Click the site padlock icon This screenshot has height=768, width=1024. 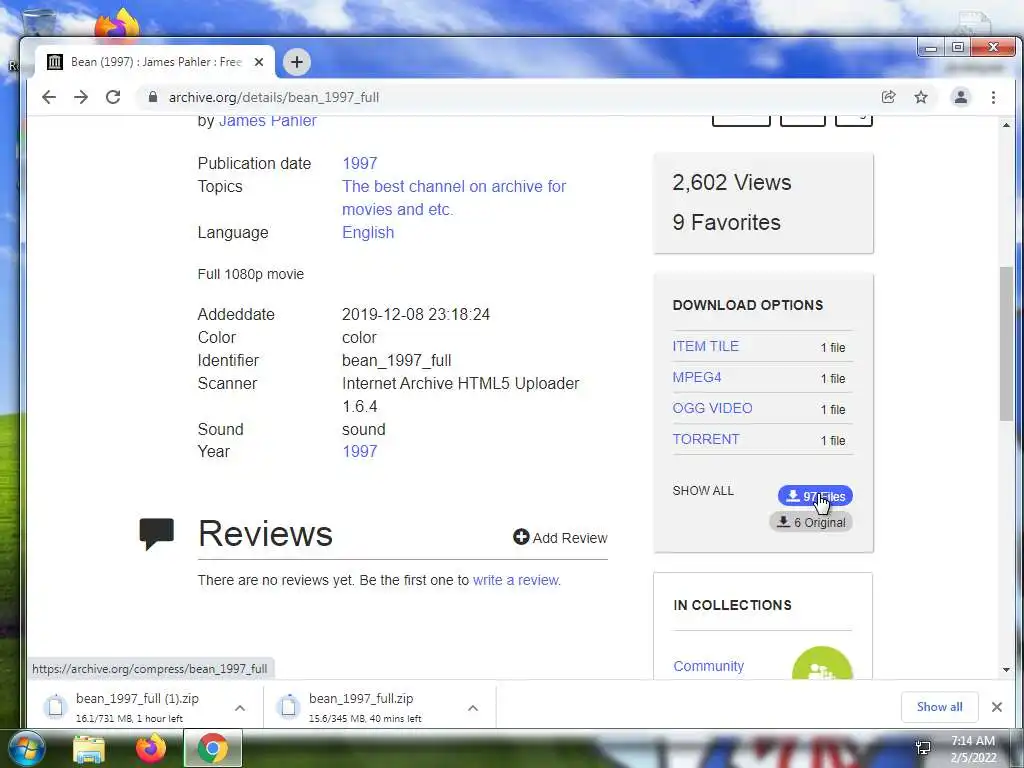coord(153,97)
